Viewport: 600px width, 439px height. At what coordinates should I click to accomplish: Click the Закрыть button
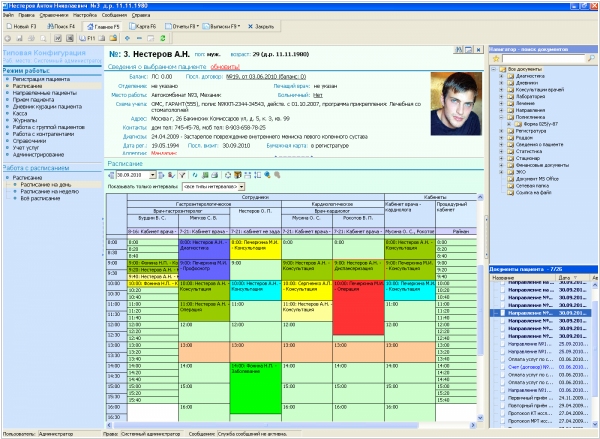pos(261,26)
